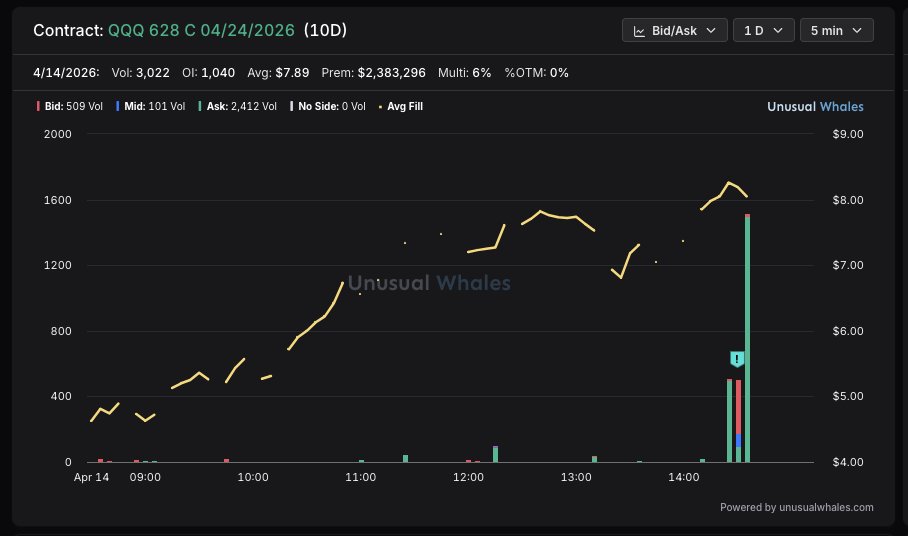
Task: Toggle the Bid 509 Vol legend entry
Action: [69, 107]
